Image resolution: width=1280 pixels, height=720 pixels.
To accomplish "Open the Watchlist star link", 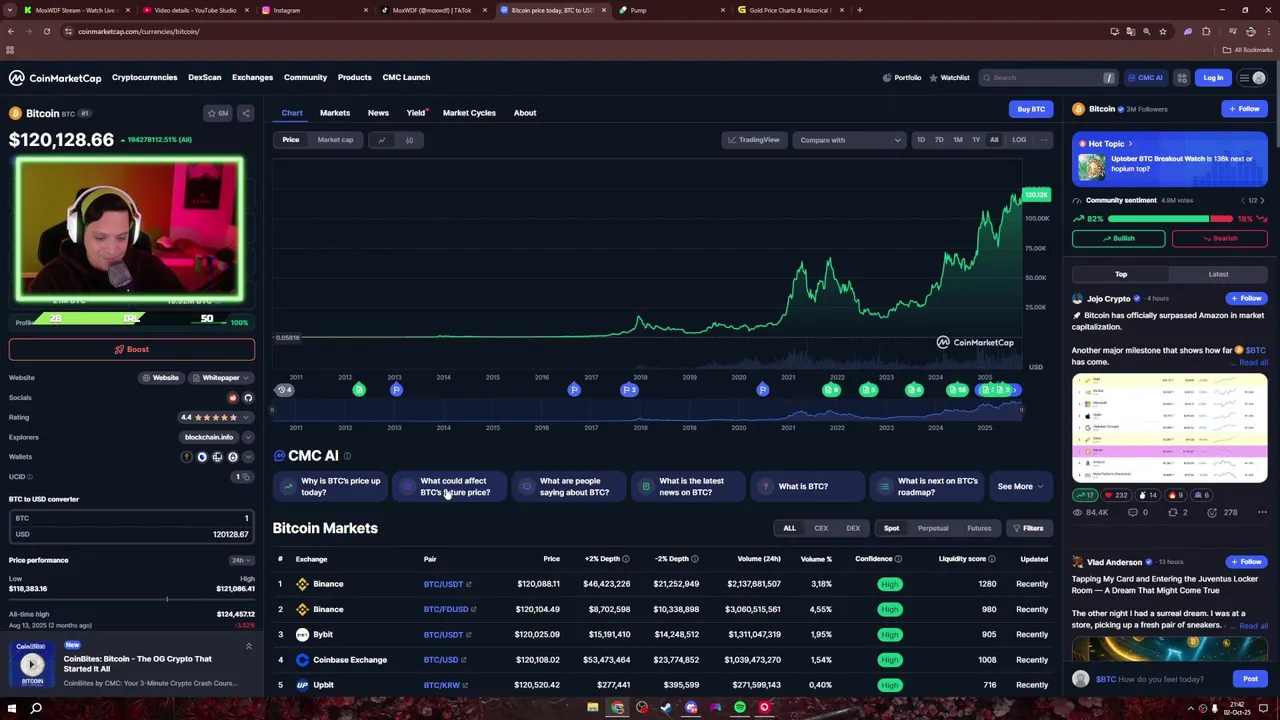I will tap(949, 78).
